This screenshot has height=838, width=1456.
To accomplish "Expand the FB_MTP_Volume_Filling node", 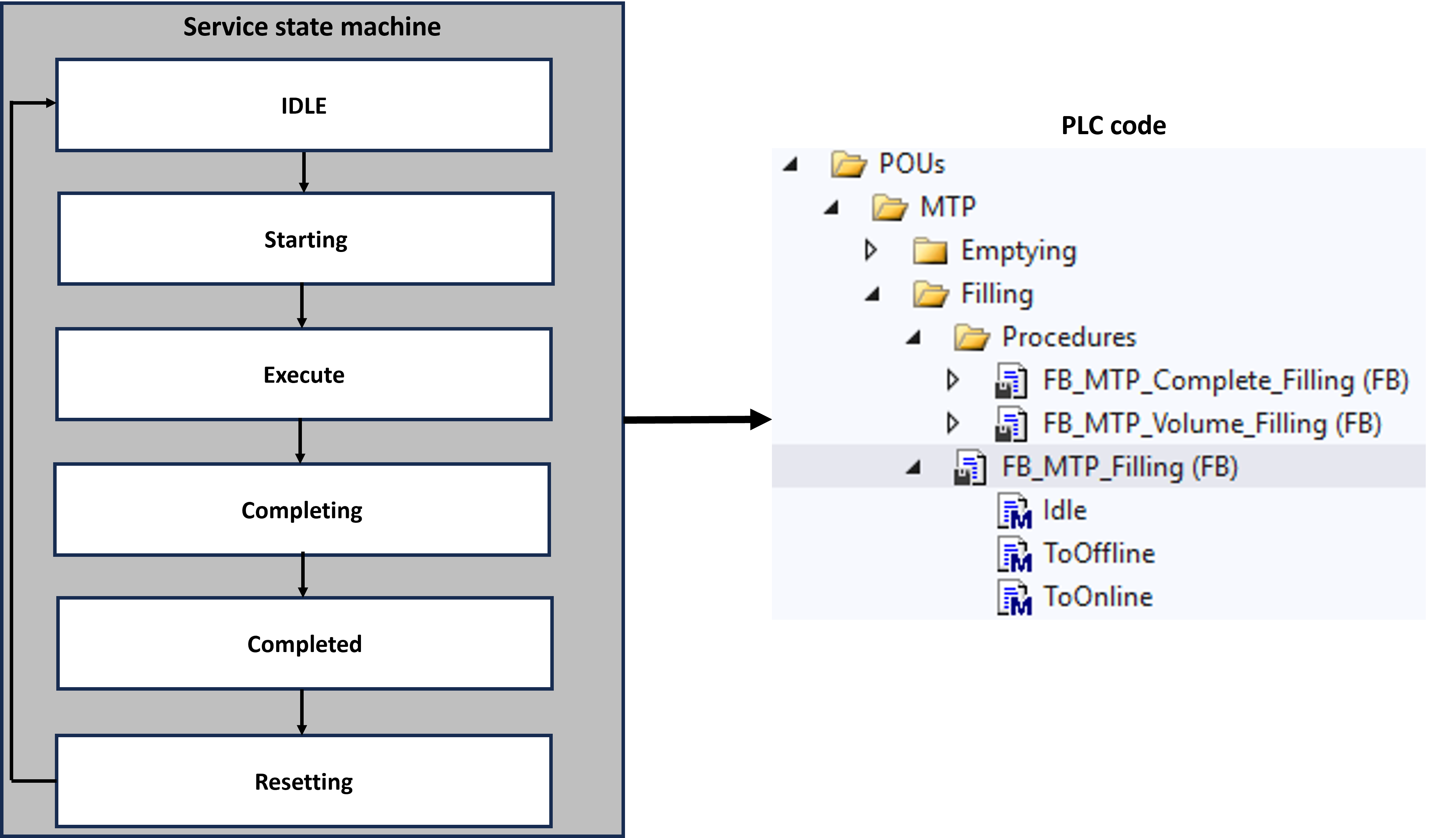I will pos(953,423).
